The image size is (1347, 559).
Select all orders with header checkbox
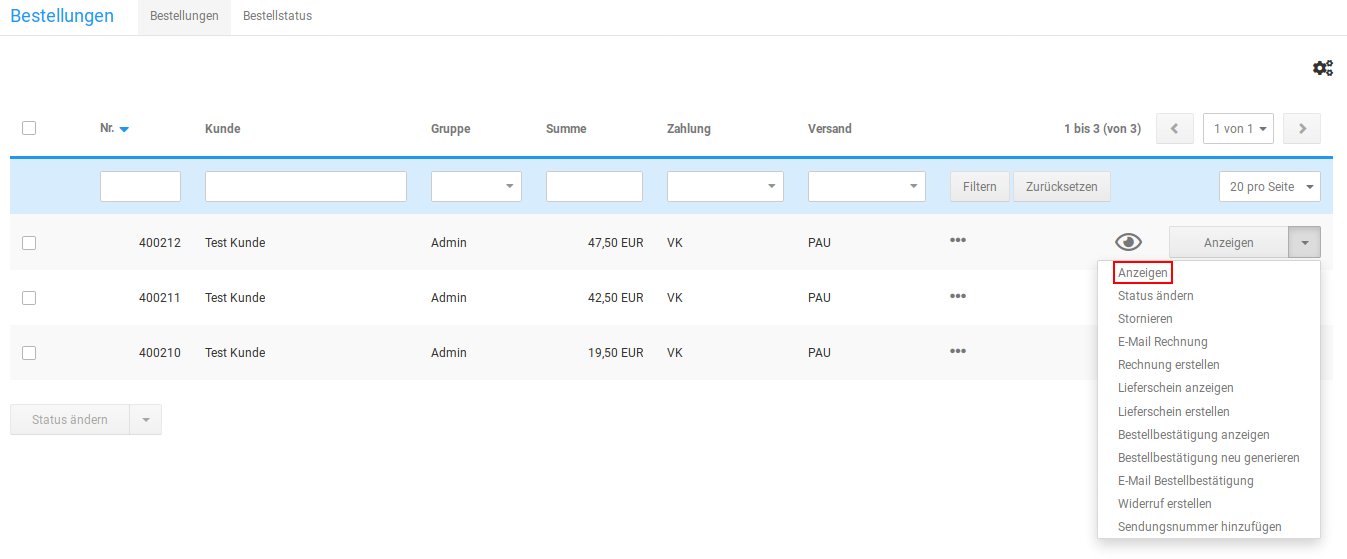[x=29, y=128]
